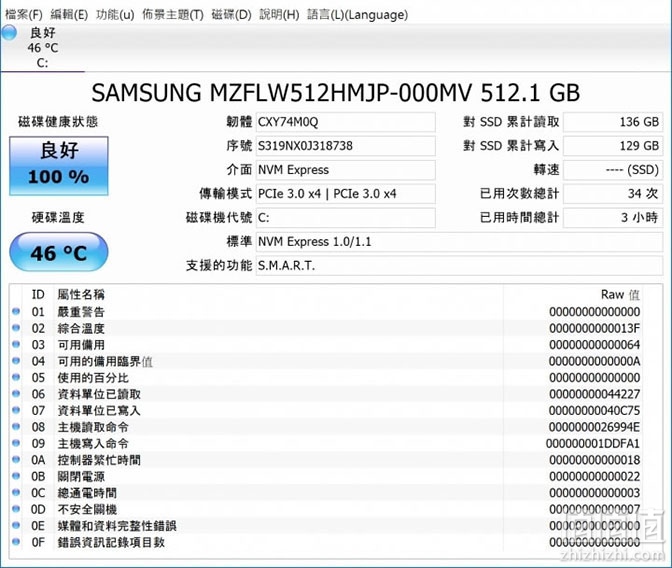The image size is (672, 568).
Task: Click the power on count value 34 次
Action: [x=612, y=194]
